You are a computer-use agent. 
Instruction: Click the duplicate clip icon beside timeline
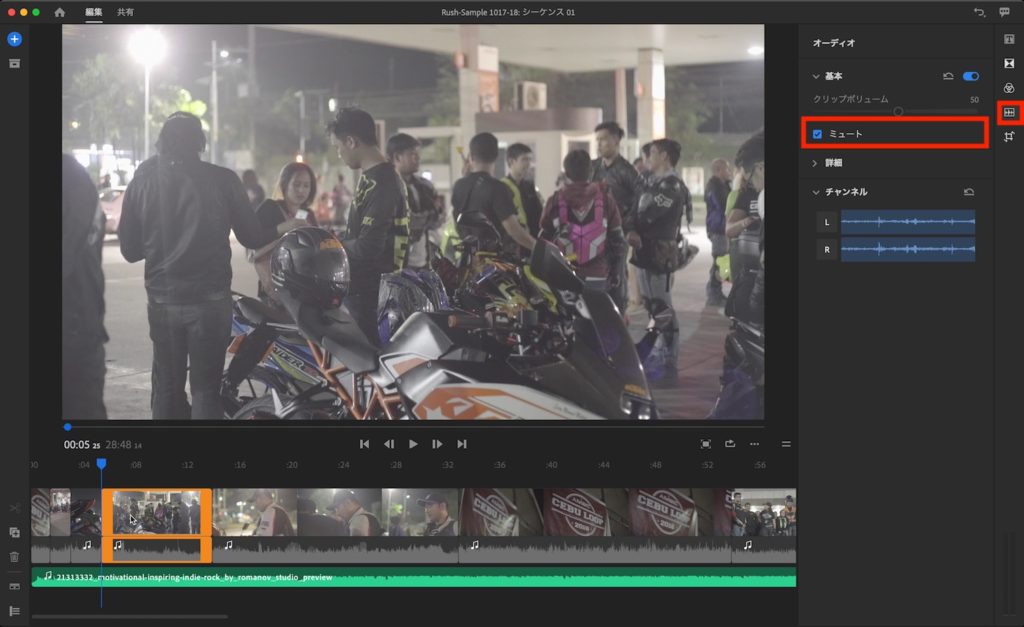[x=14, y=533]
